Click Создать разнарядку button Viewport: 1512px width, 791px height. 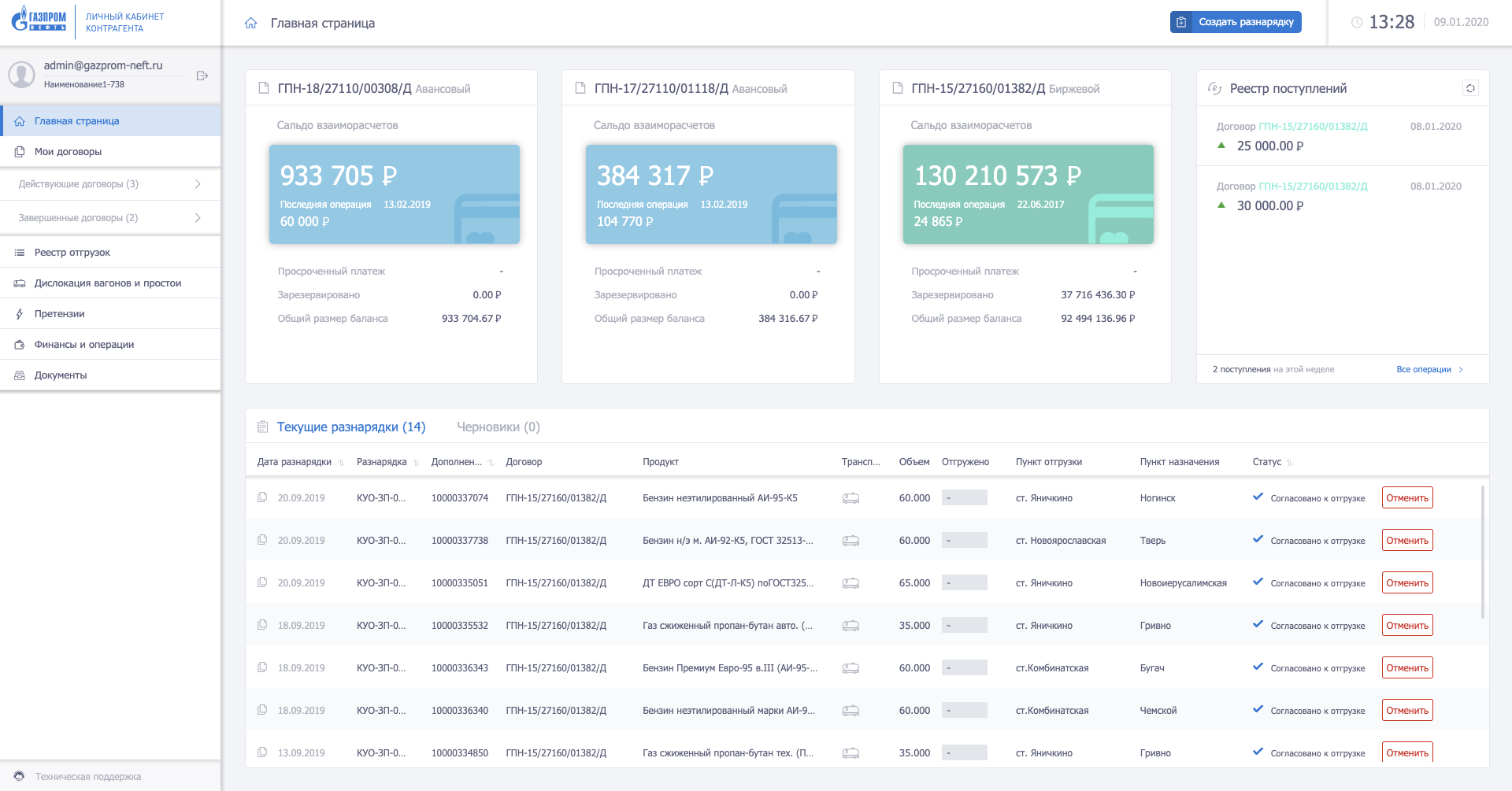pos(1235,22)
